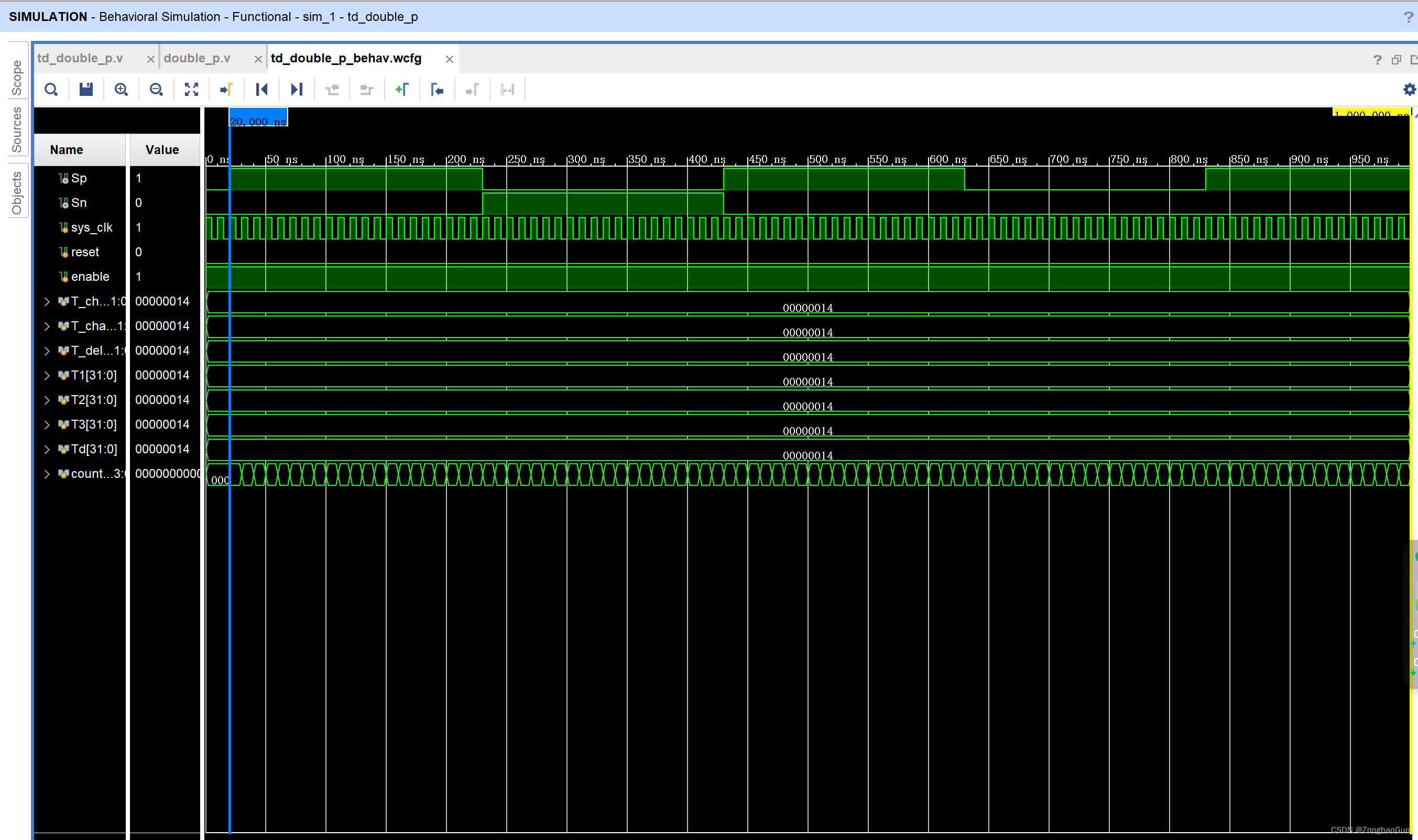Select the Sn signal row
This screenshot has height=840, width=1418.
coord(79,203)
